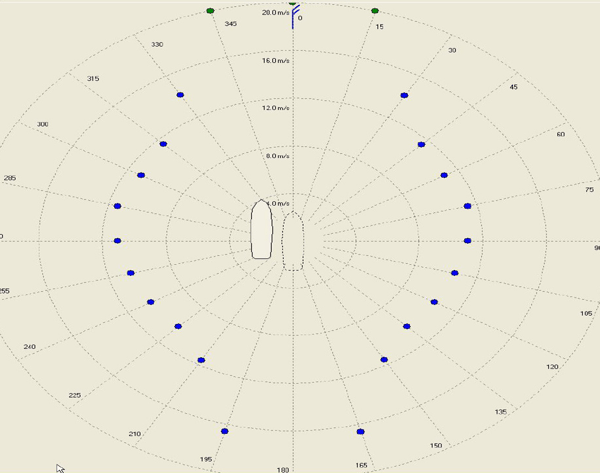The height and width of the screenshot is (473, 600).
Task: Select the blue marker on the 30° line
Action: click(404, 95)
